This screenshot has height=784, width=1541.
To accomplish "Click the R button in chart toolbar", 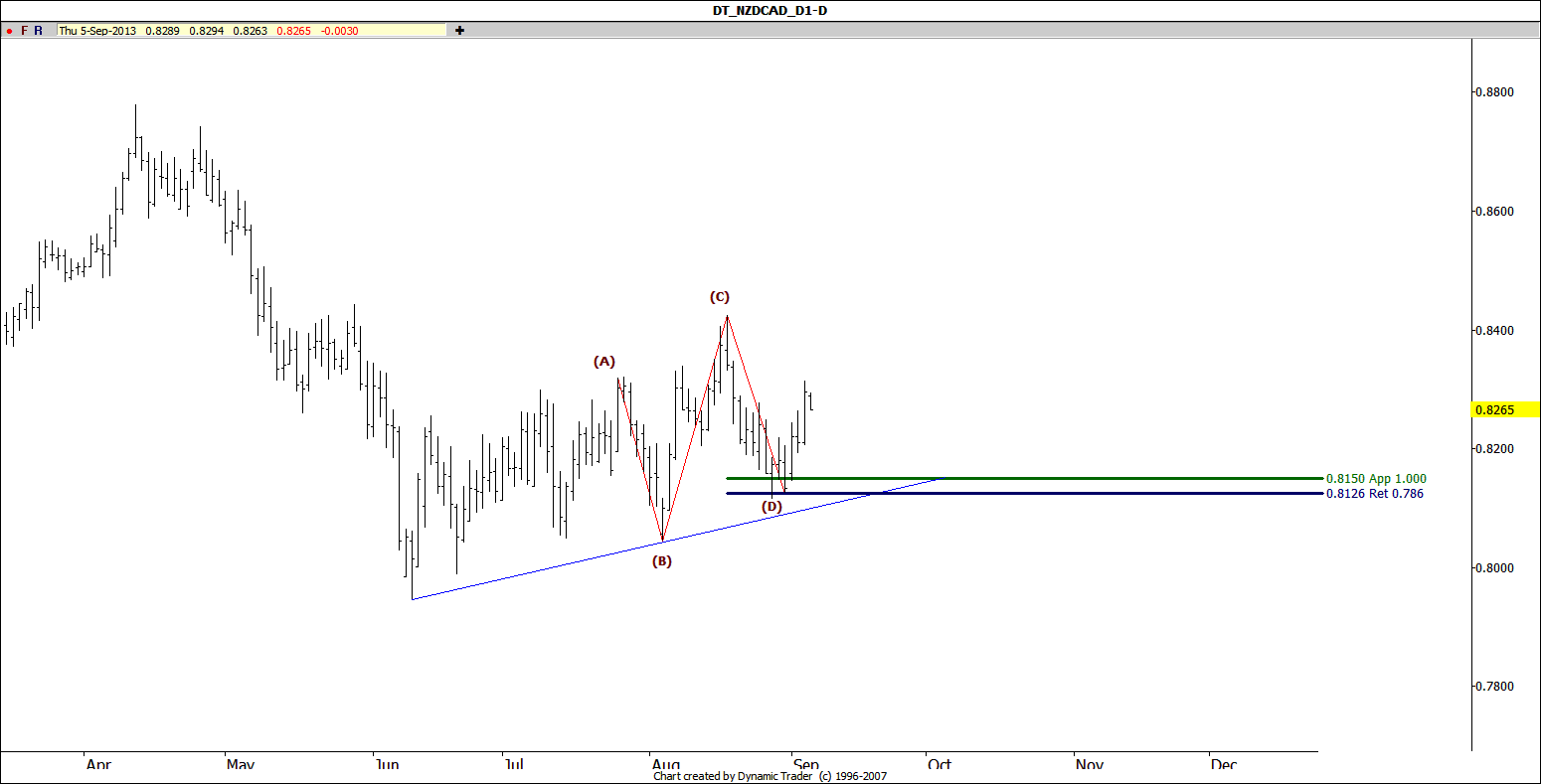I will pos(38,31).
